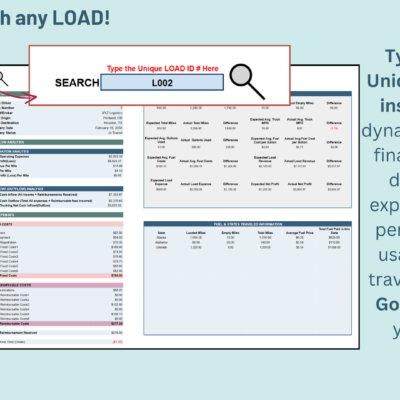Select the red 'Type the Unique LOAD ID # Here' text
The width and height of the screenshot is (400, 400).
163,69
